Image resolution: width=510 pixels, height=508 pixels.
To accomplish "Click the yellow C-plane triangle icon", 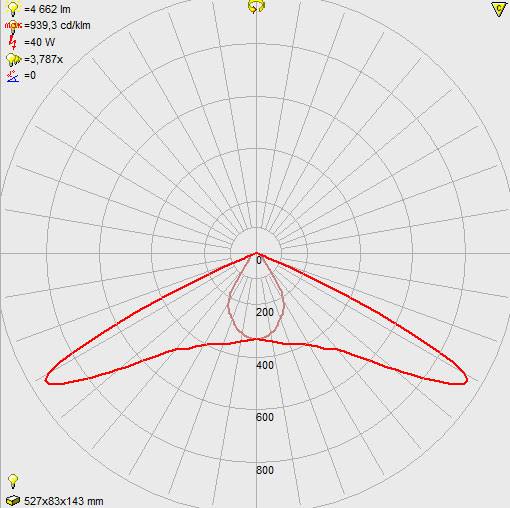I will [499, 9].
